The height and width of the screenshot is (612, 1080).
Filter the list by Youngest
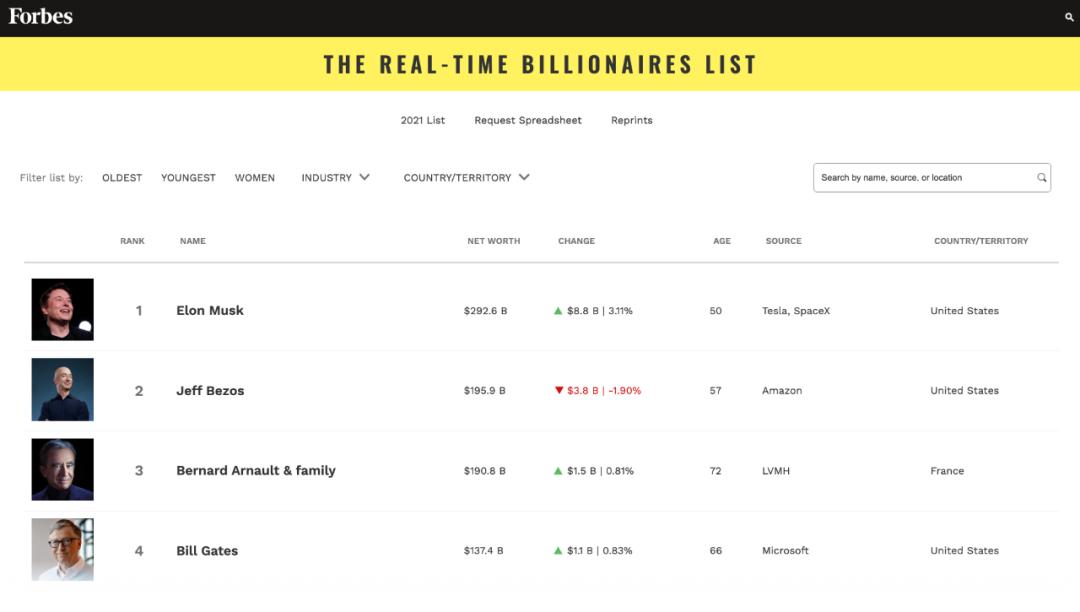point(188,178)
